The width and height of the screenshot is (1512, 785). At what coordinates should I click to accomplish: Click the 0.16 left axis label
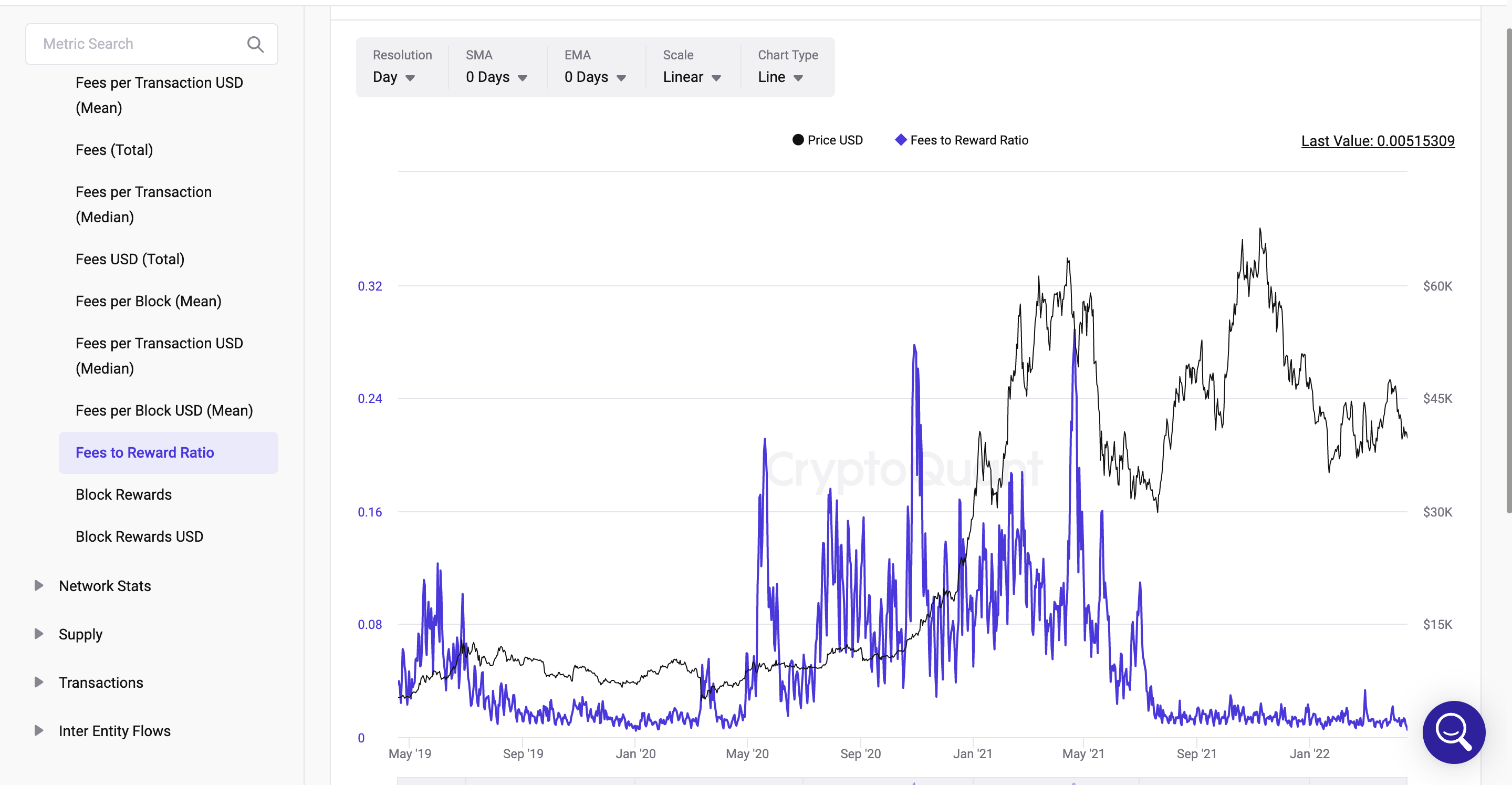370,511
